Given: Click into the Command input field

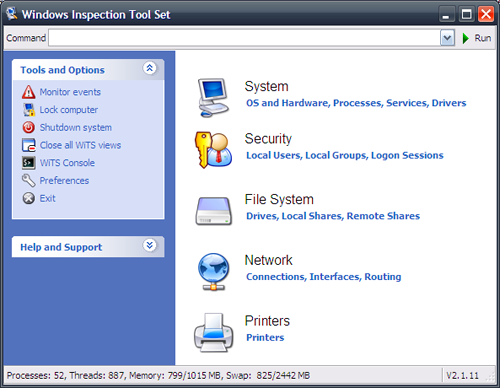Looking at the screenshot, I should point(244,38).
